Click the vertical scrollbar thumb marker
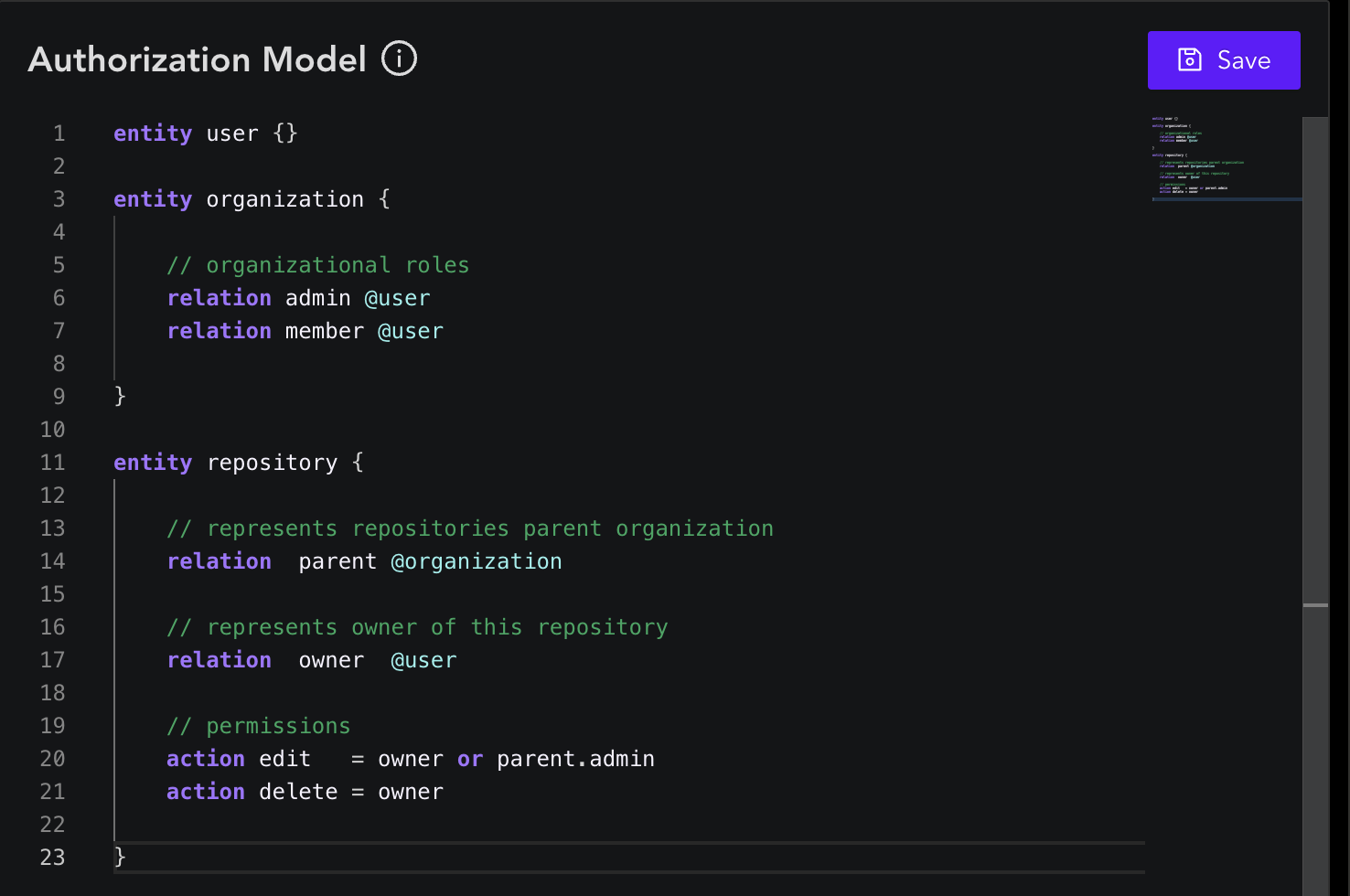Image resolution: width=1350 pixels, height=896 pixels. coord(1315,605)
